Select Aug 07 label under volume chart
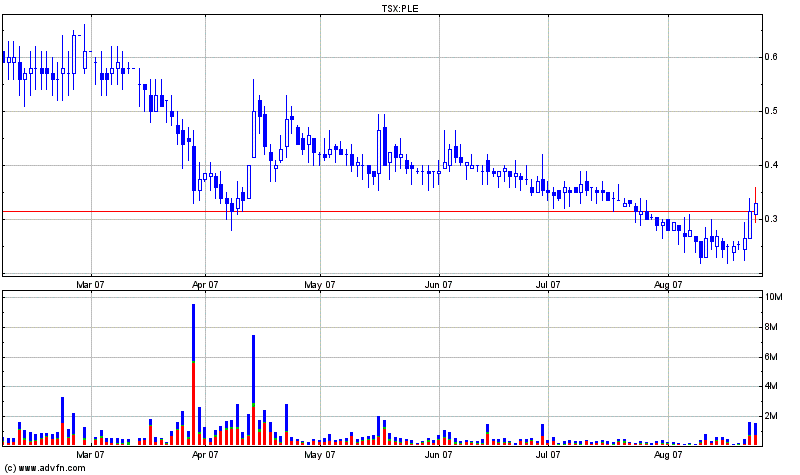Image resolution: width=800 pixels, height=475 pixels. pyautogui.click(x=668, y=455)
